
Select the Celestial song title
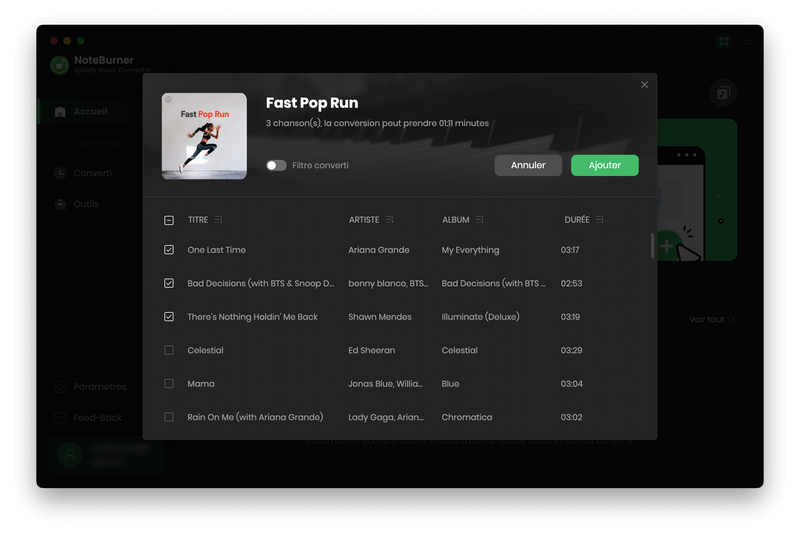(x=205, y=350)
